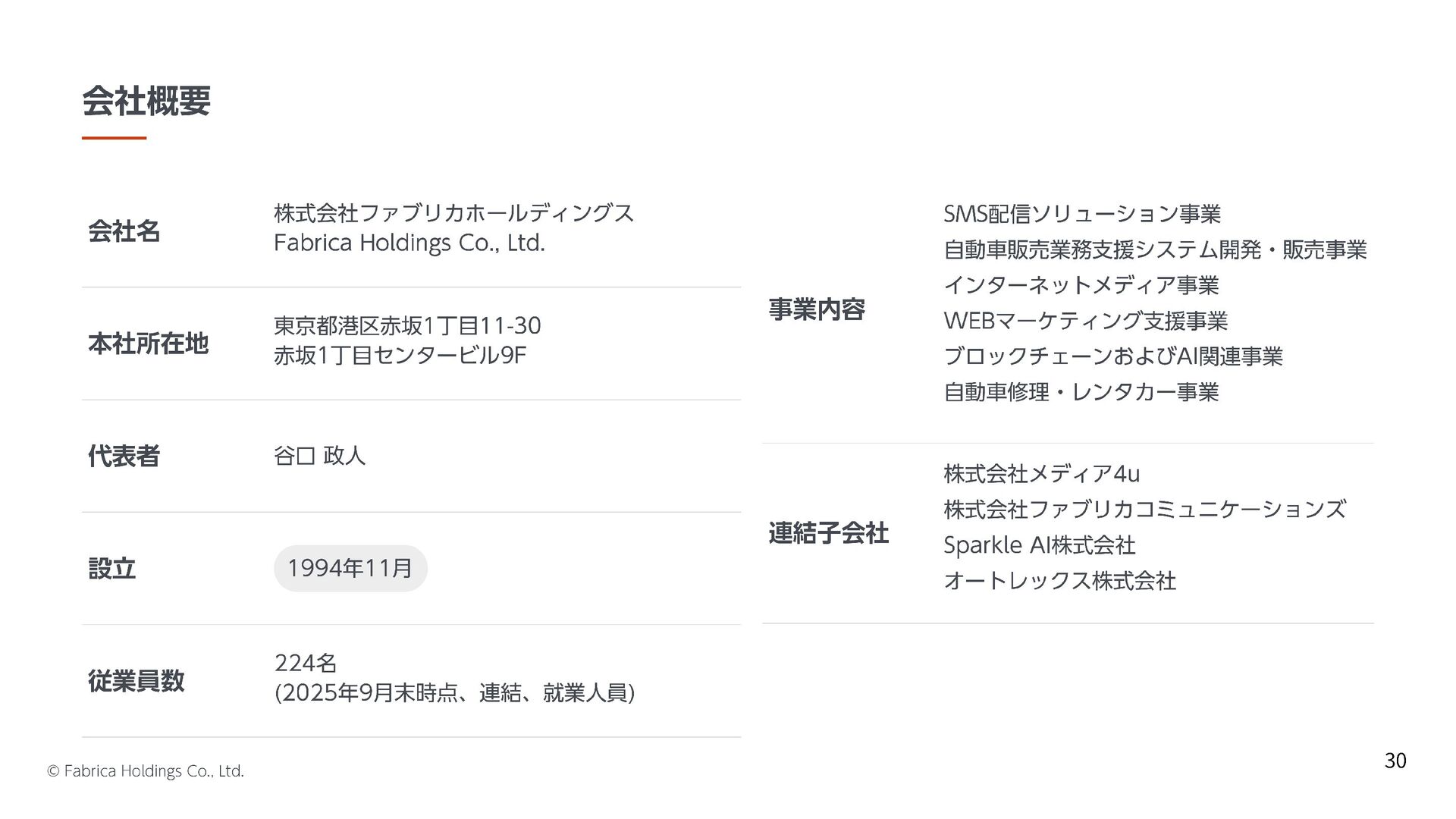Click the 連結子会社 heading

[829, 533]
